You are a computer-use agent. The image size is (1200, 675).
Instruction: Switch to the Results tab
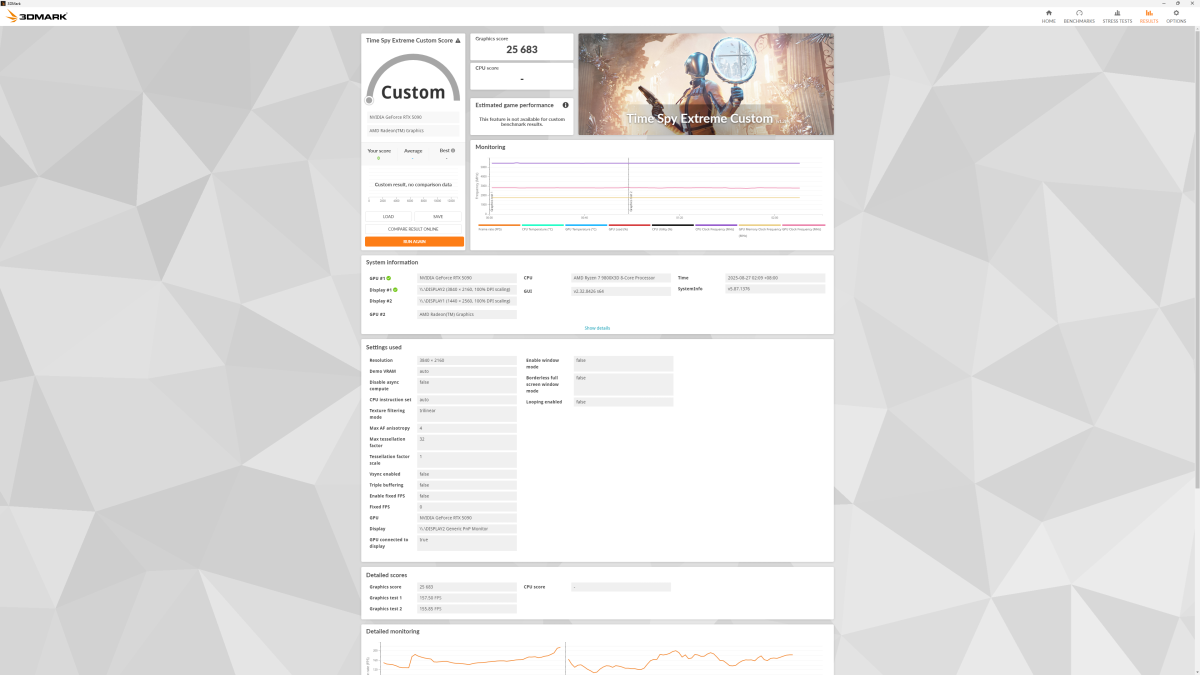pyautogui.click(x=1149, y=16)
